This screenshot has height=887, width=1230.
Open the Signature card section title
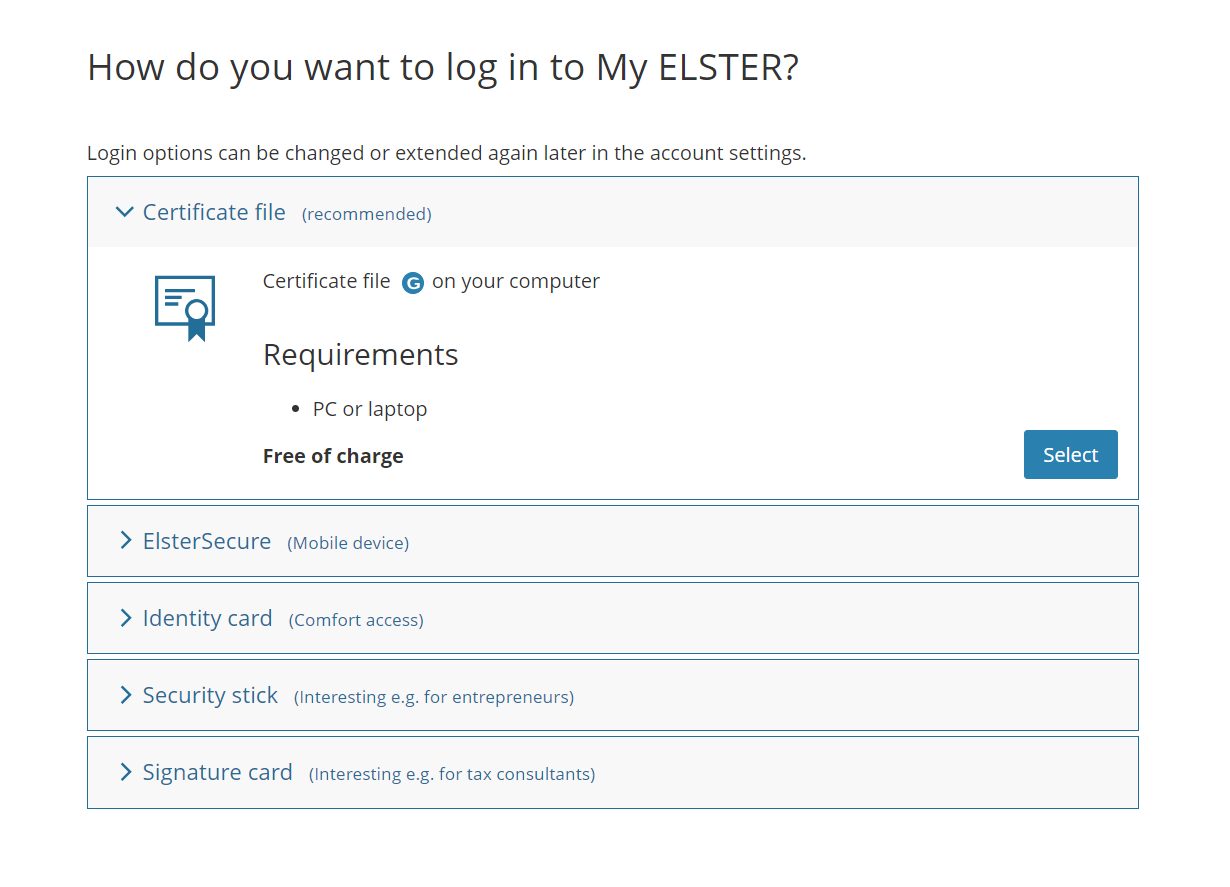[x=217, y=772]
